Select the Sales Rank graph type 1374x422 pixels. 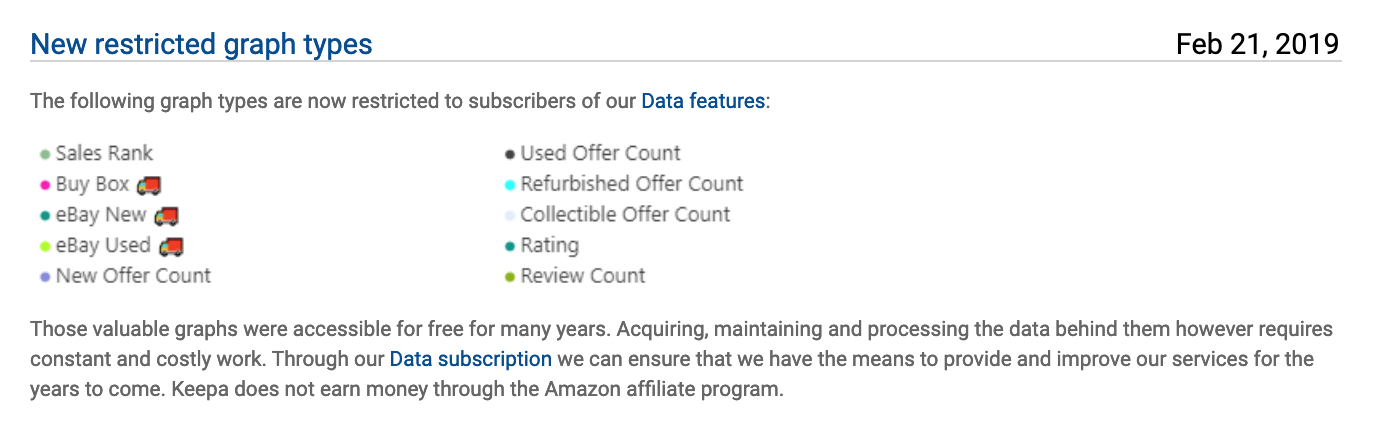(104, 153)
